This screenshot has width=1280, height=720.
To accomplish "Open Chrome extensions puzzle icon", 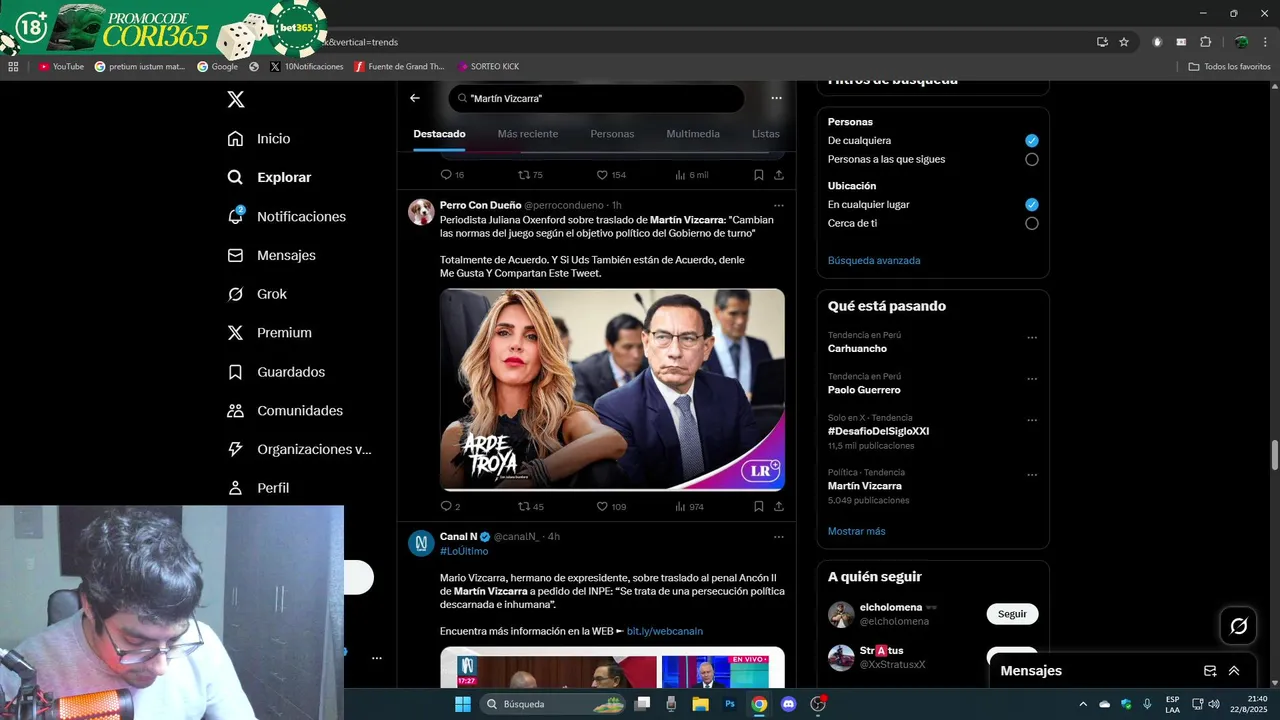I will click(x=1205, y=42).
